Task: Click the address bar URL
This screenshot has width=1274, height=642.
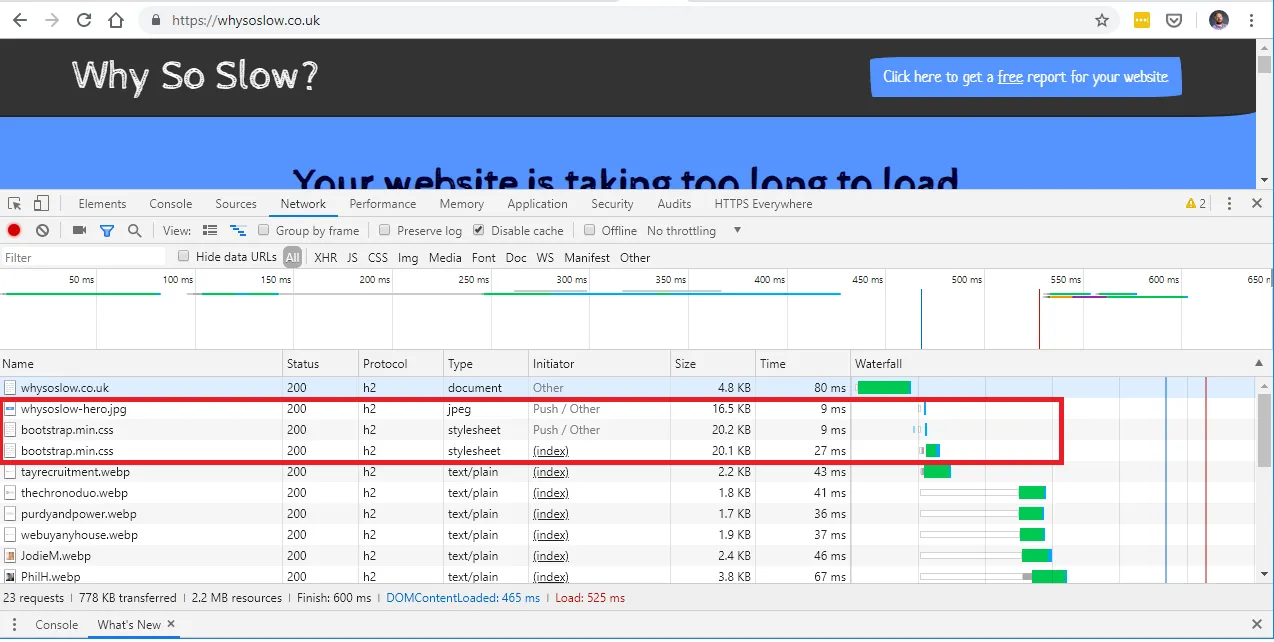Action: tap(246, 20)
